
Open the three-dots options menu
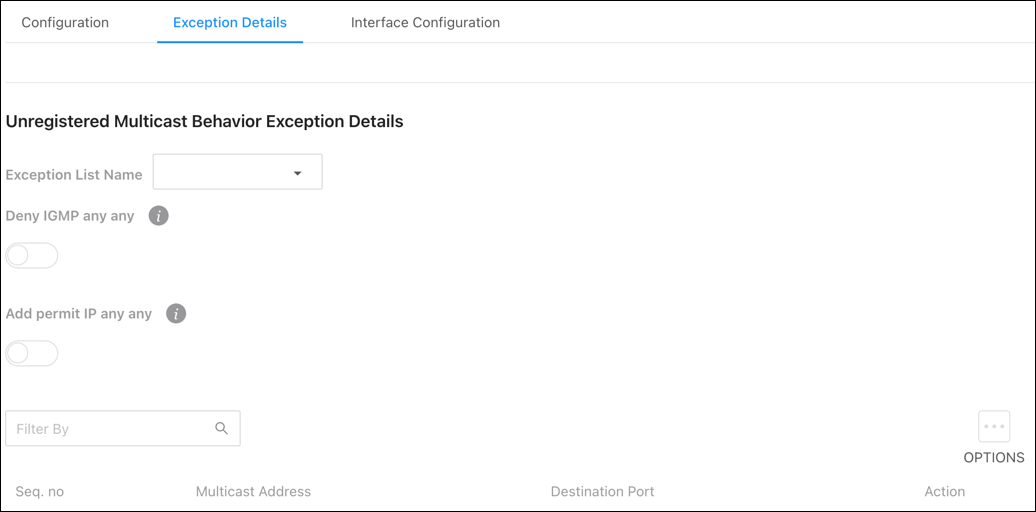994,426
